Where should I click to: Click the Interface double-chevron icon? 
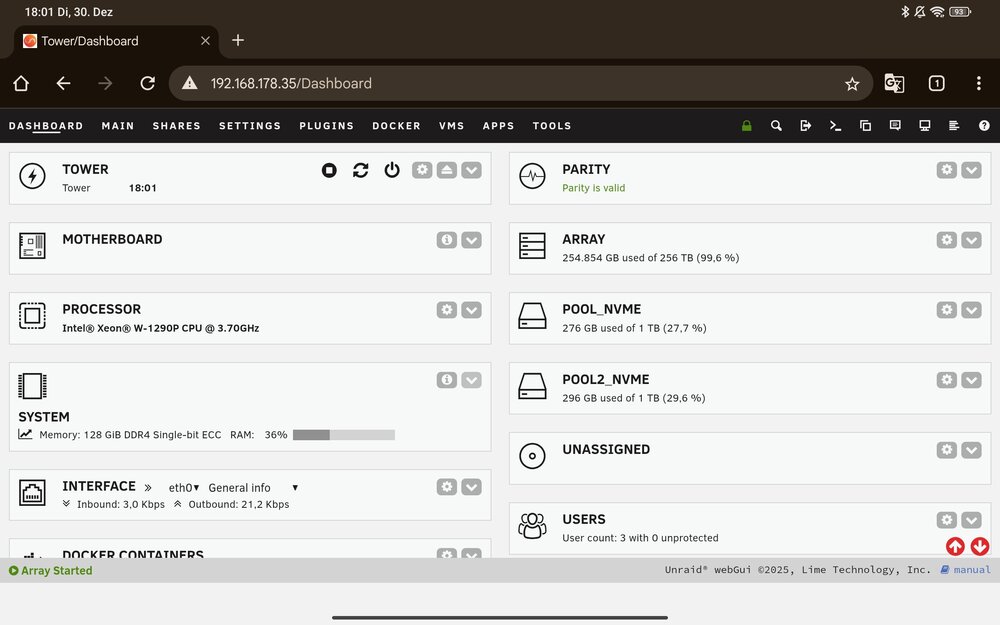tap(148, 488)
